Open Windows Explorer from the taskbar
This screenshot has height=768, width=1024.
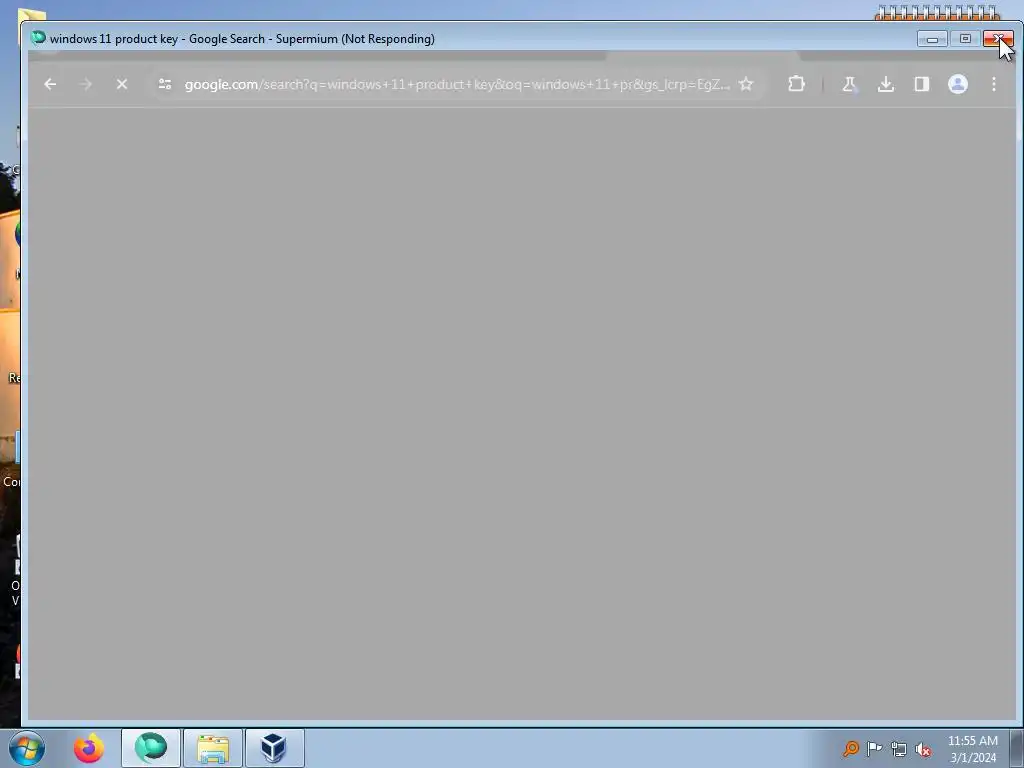click(213, 748)
